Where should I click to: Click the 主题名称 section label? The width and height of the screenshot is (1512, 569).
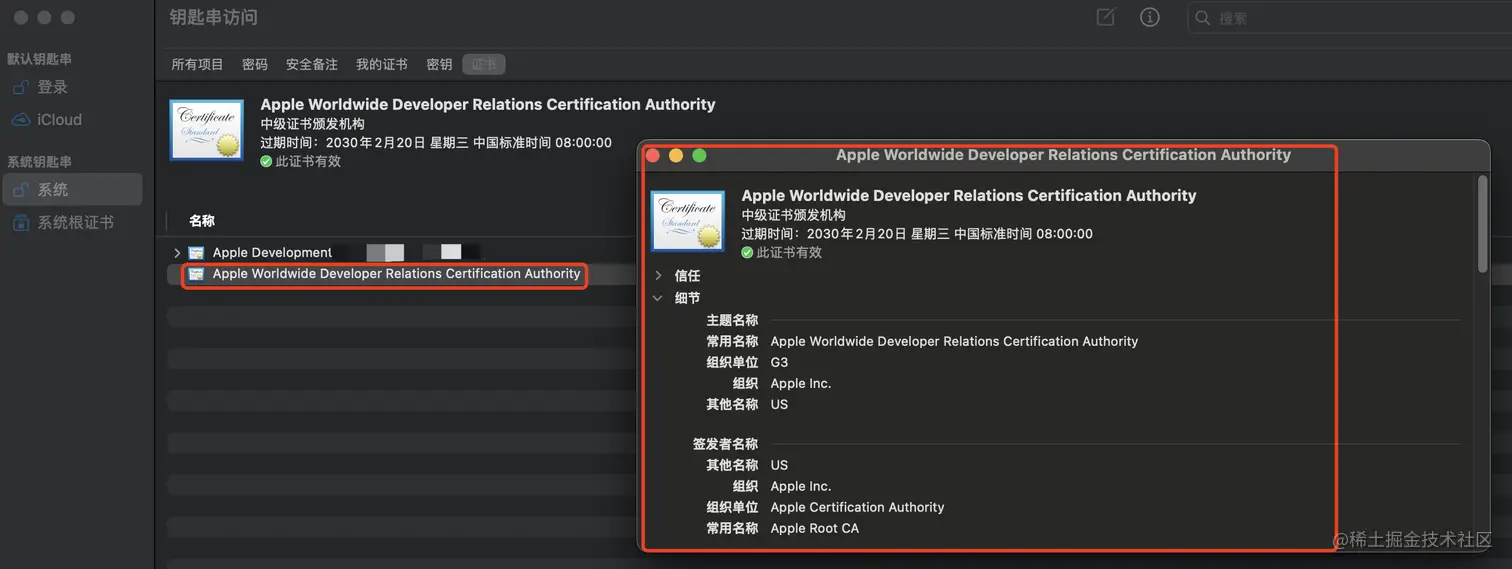pyautogui.click(x=732, y=320)
